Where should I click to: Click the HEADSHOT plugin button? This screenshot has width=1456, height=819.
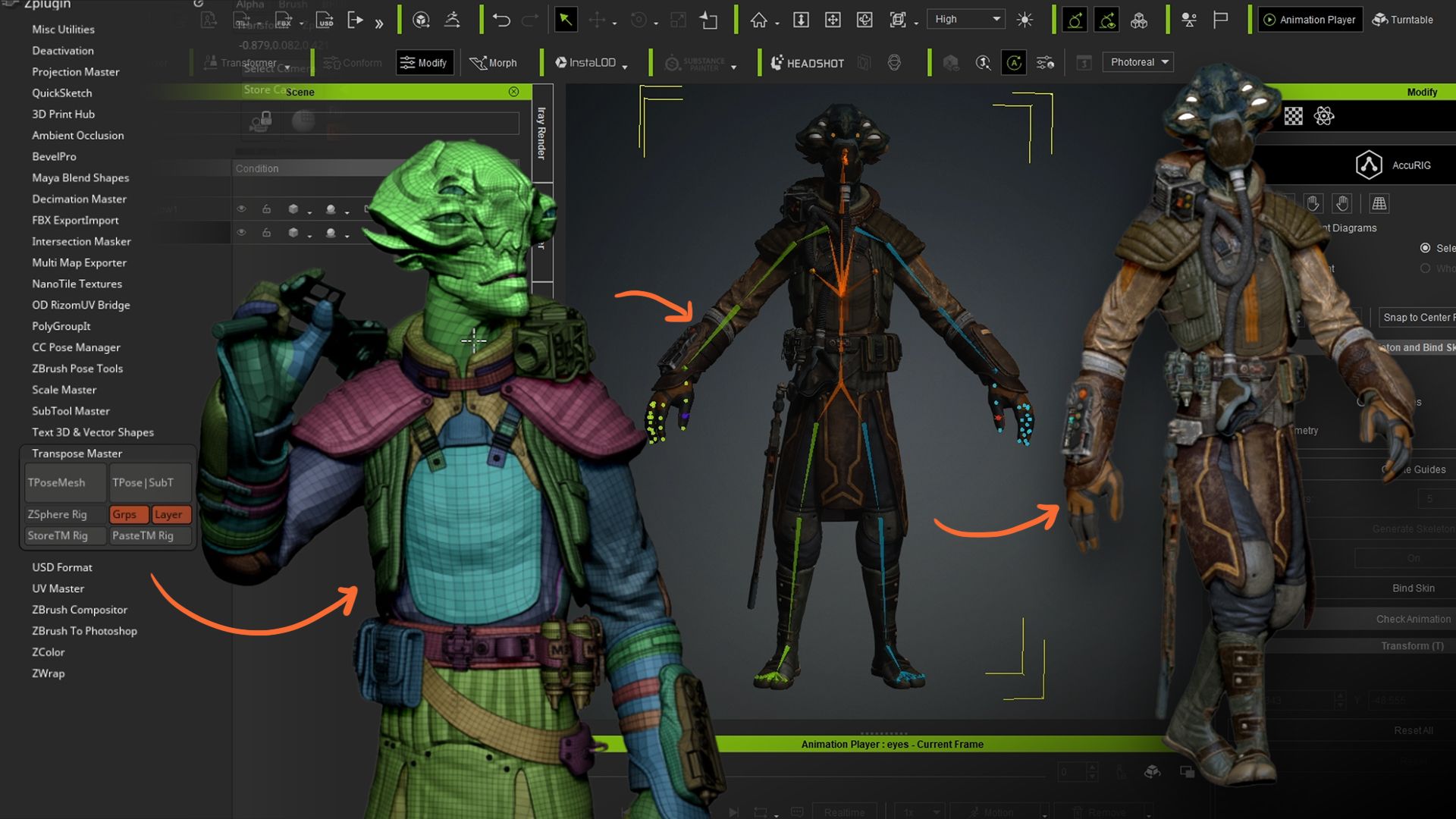[807, 63]
